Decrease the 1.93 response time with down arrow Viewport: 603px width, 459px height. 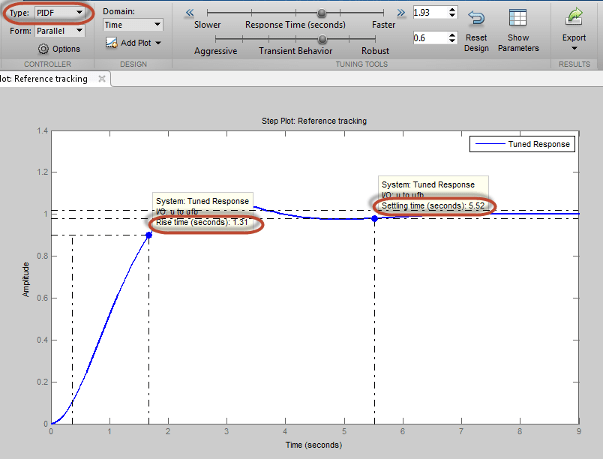453,15
